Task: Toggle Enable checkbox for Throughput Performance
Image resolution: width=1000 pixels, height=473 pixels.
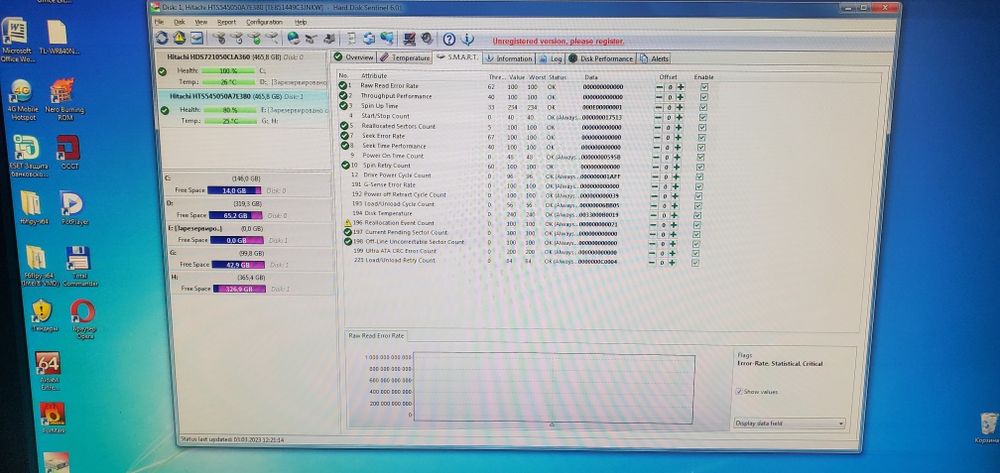Action: coord(703,96)
